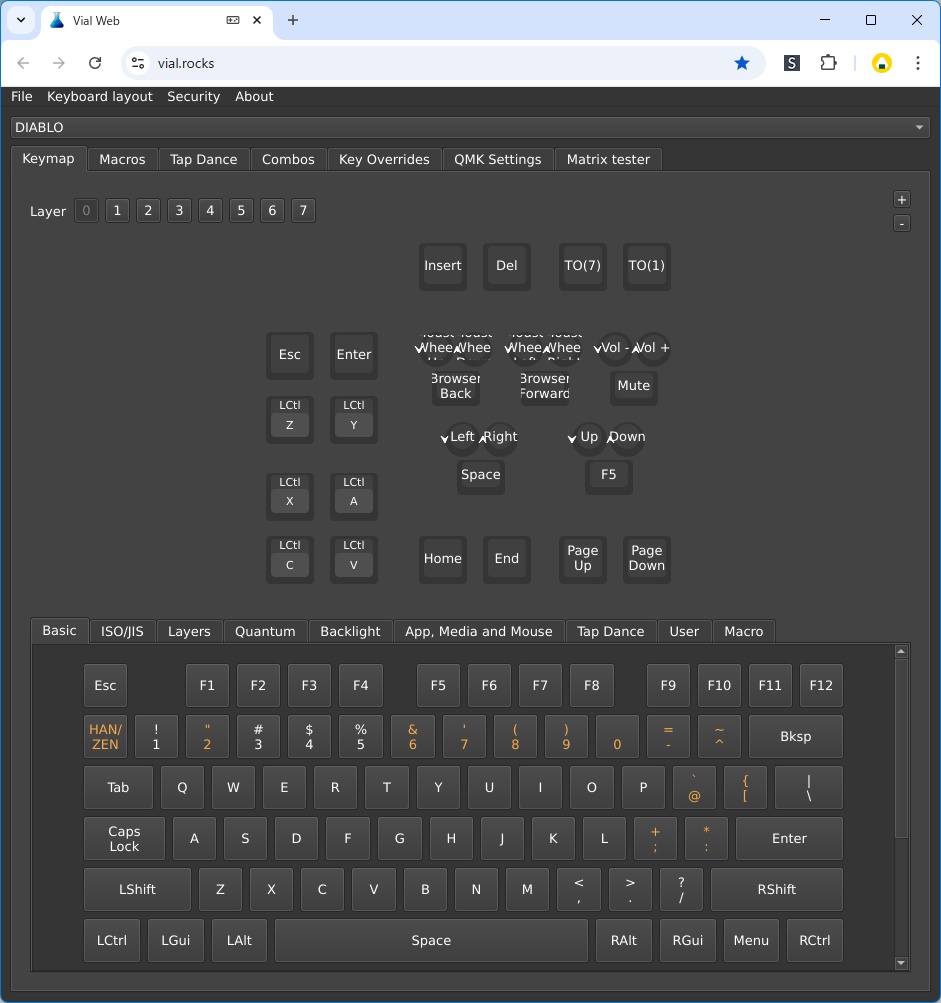Pick the LGui keycode
The height and width of the screenshot is (1003, 941).
click(x=175, y=940)
